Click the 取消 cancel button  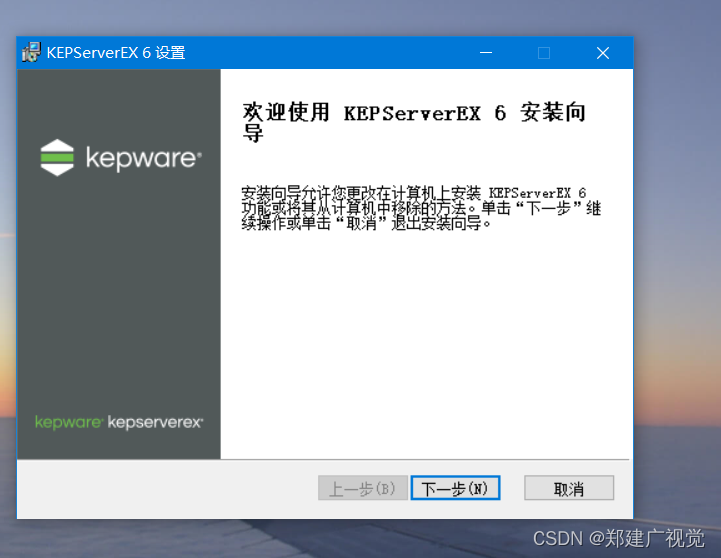coord(569,488)
